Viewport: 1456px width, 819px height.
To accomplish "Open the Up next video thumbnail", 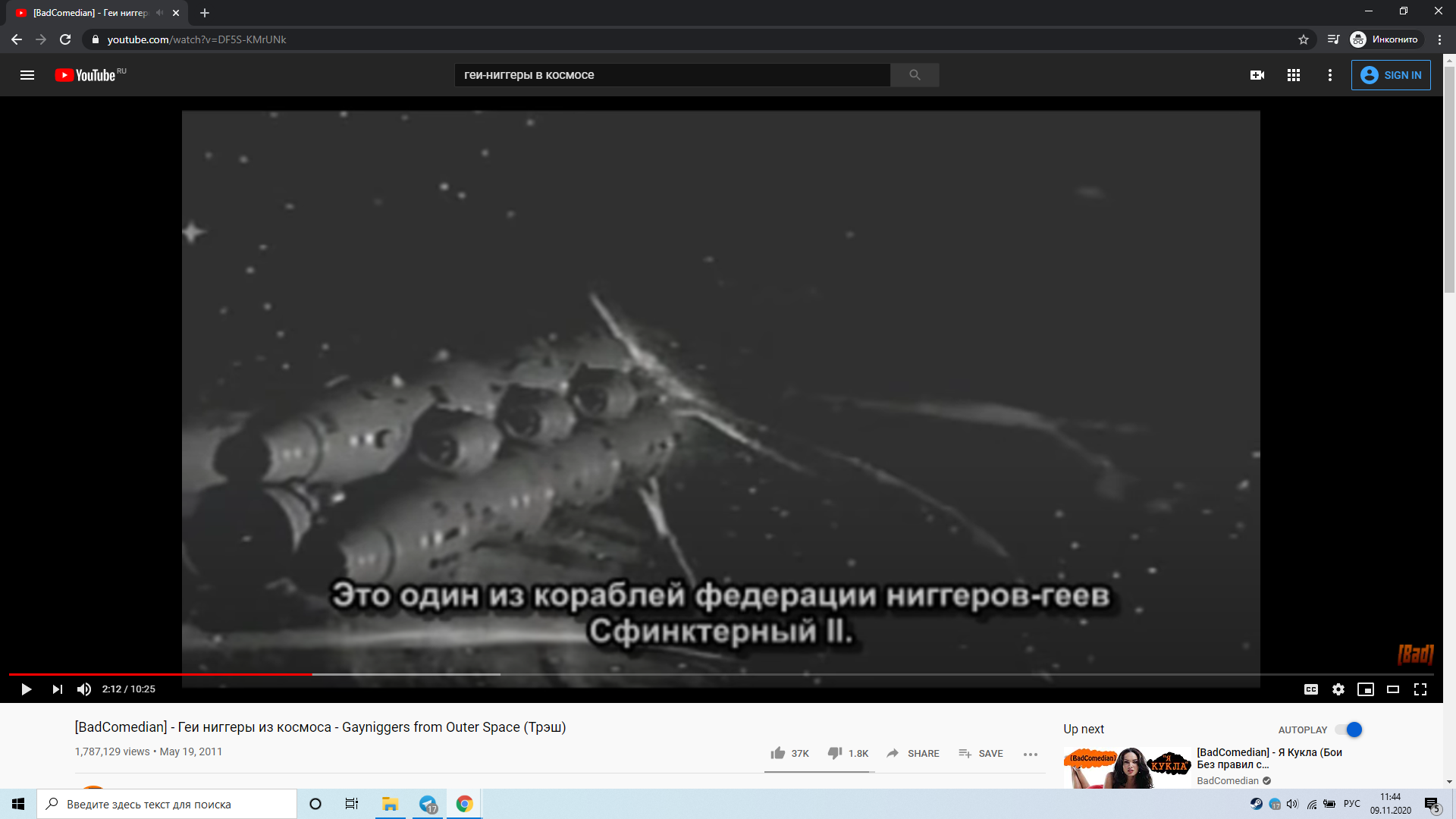I will tap(1128, 768).
